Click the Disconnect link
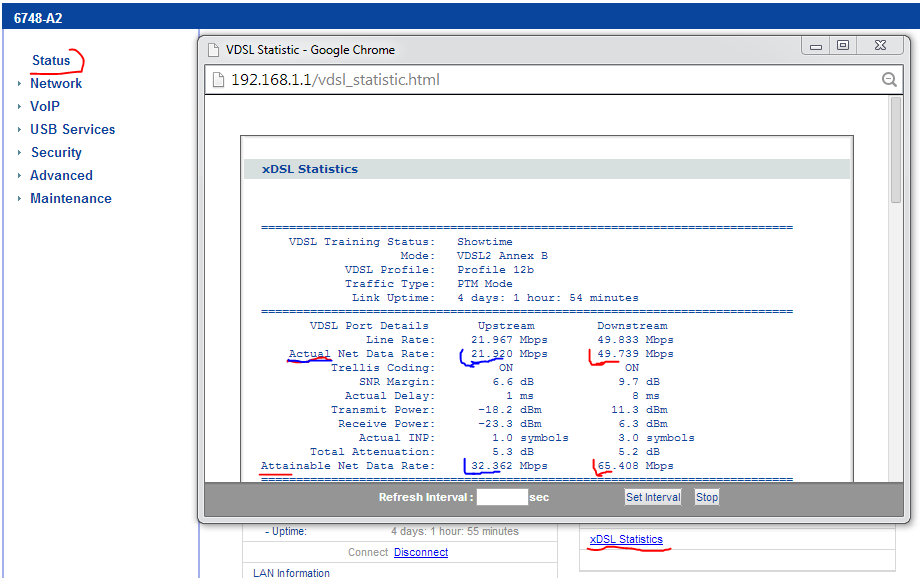 pyautogui.click(x=421, y=552)
